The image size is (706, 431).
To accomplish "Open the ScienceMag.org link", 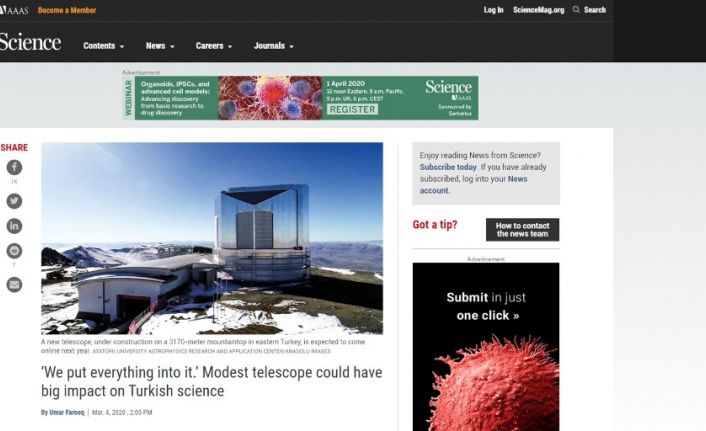I will 538,10.
